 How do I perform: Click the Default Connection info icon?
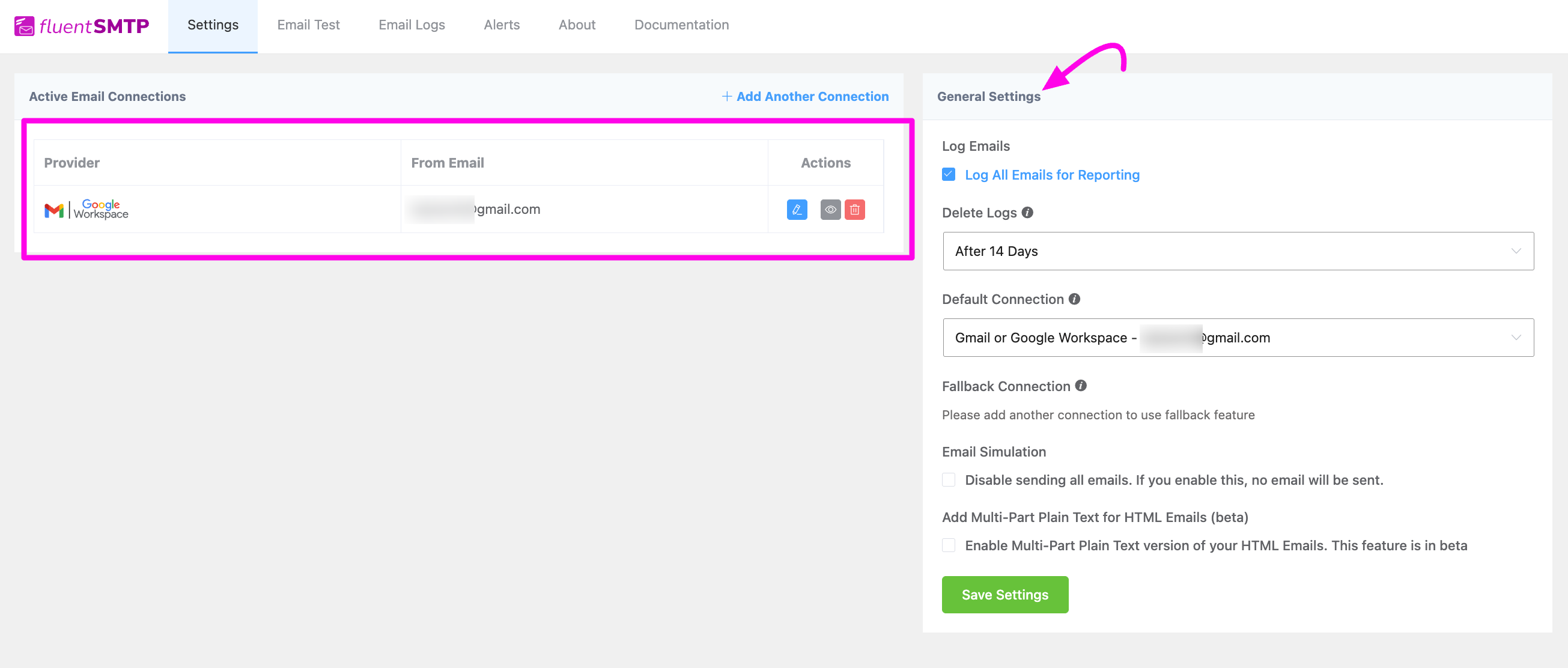pos(1074,299)
